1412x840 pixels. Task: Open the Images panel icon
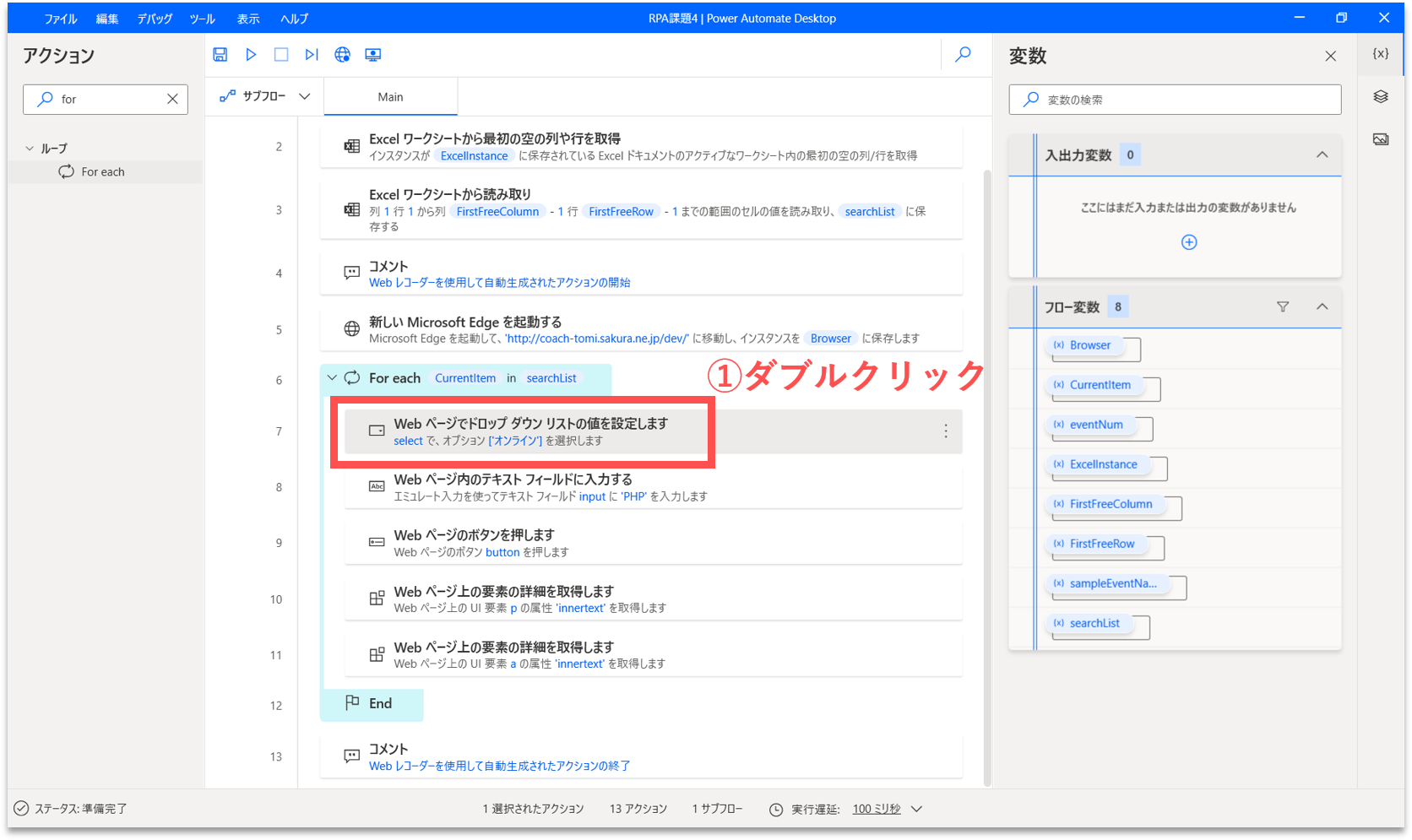tap(1381, 139)
